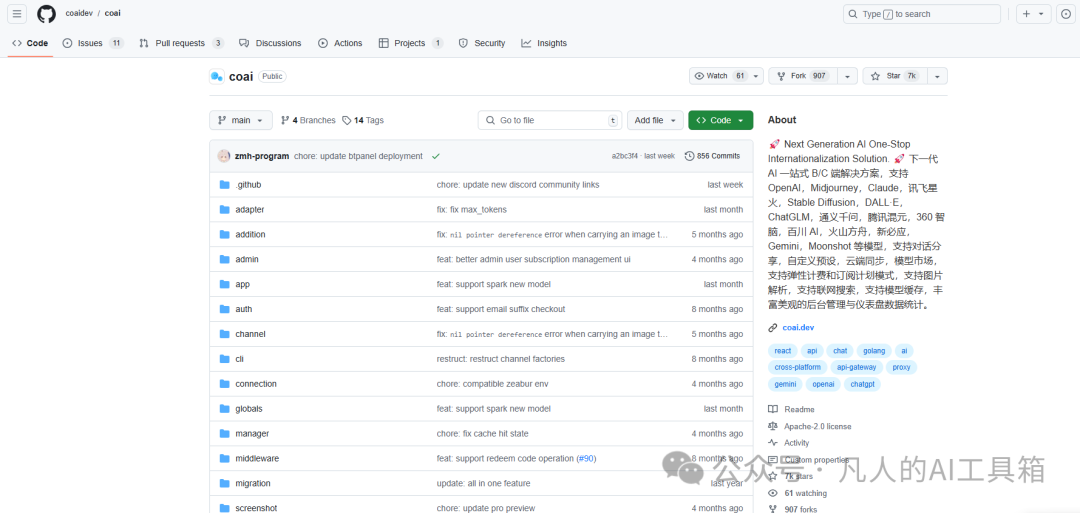This screenshot has height=513, width=1080.
Task: Open the screenshot folder name
Action: (x=256, y=508)
